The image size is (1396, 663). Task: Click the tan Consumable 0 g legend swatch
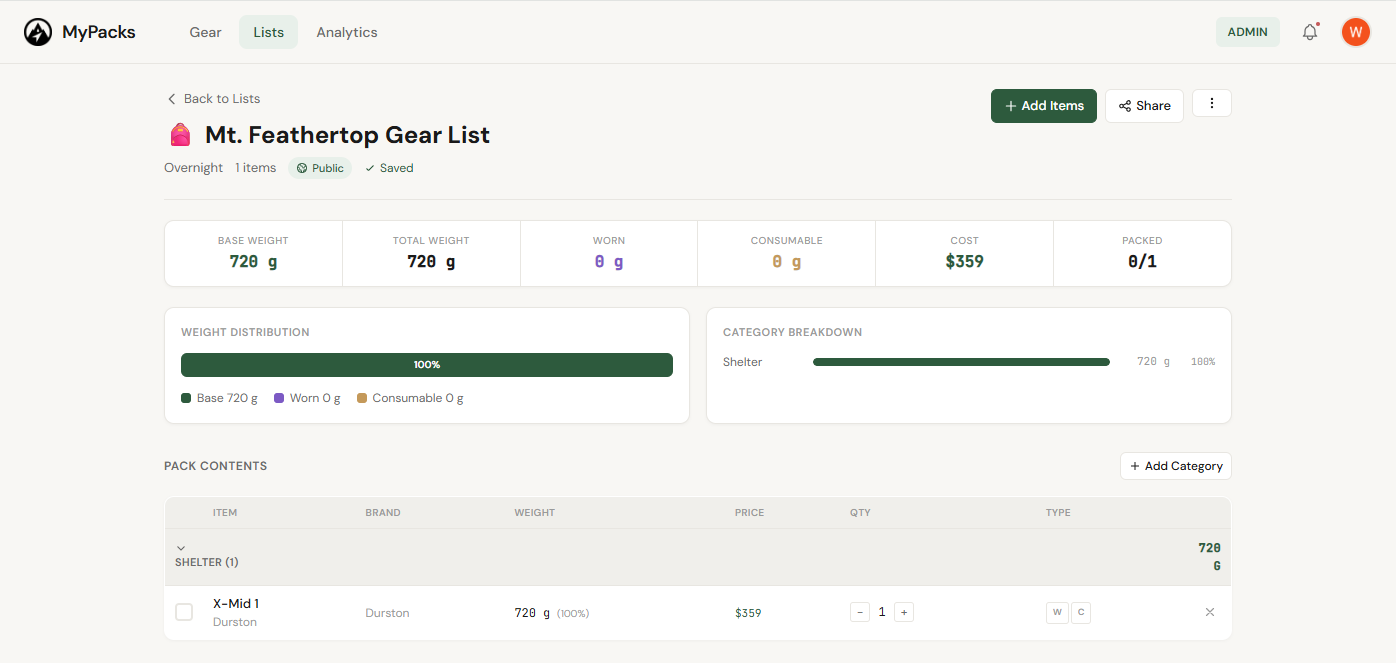(362, 398)
